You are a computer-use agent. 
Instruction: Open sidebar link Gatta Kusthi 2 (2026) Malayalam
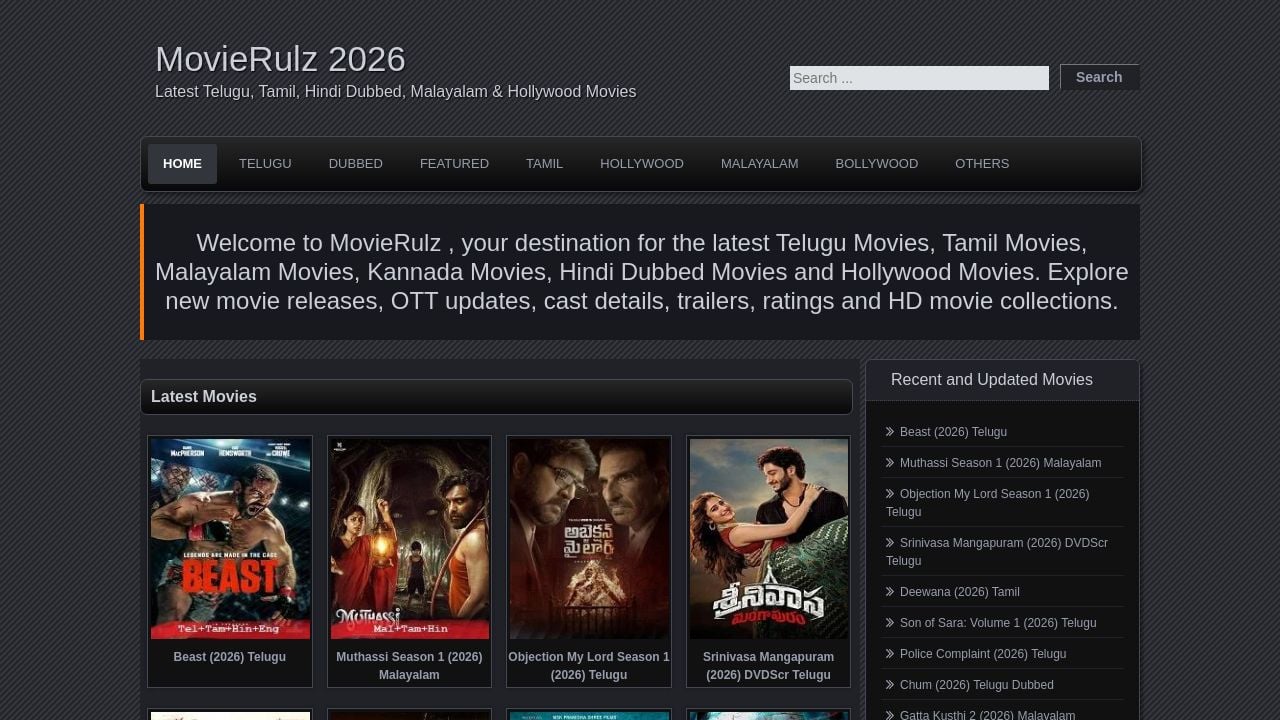point(987,713)
